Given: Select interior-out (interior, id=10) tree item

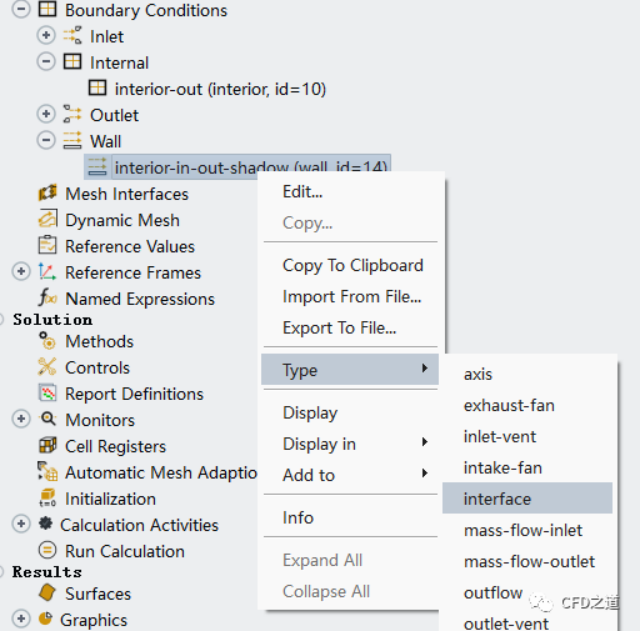Looking at the screenshot, I should click(220, 89).
